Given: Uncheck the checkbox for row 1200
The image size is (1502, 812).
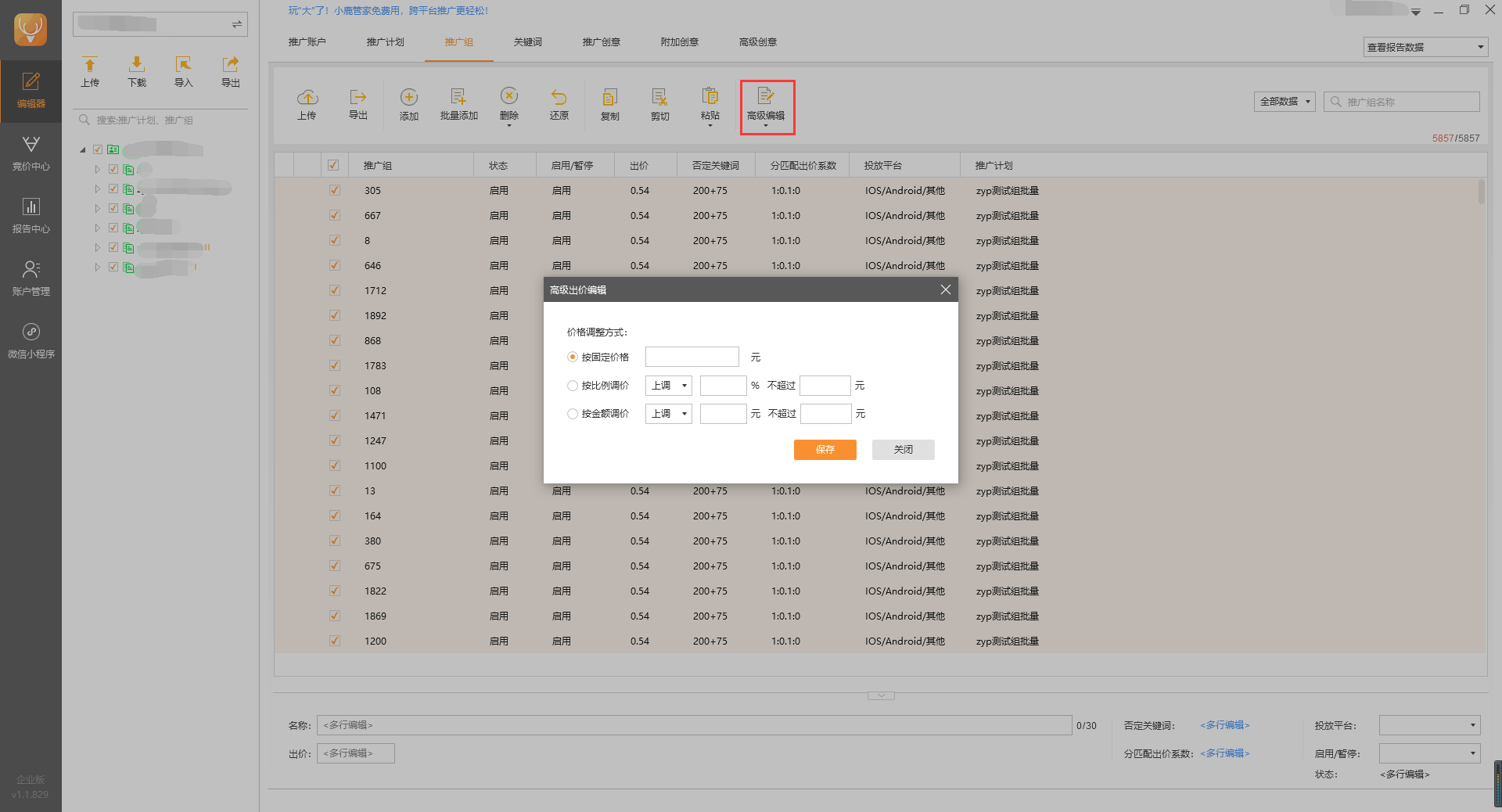Looking at the screenshot, I should [335, 641].
